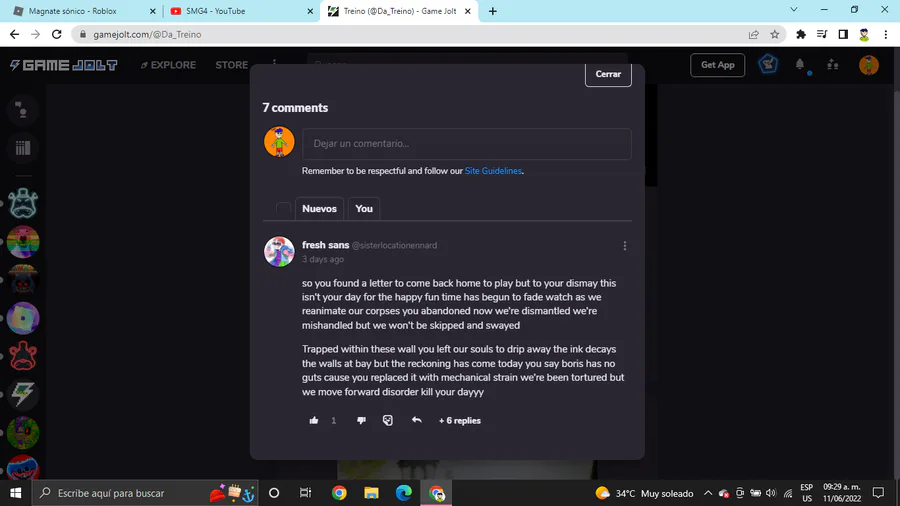
Task: Expand the 6 replies thread
Action: tap(460, 421)
